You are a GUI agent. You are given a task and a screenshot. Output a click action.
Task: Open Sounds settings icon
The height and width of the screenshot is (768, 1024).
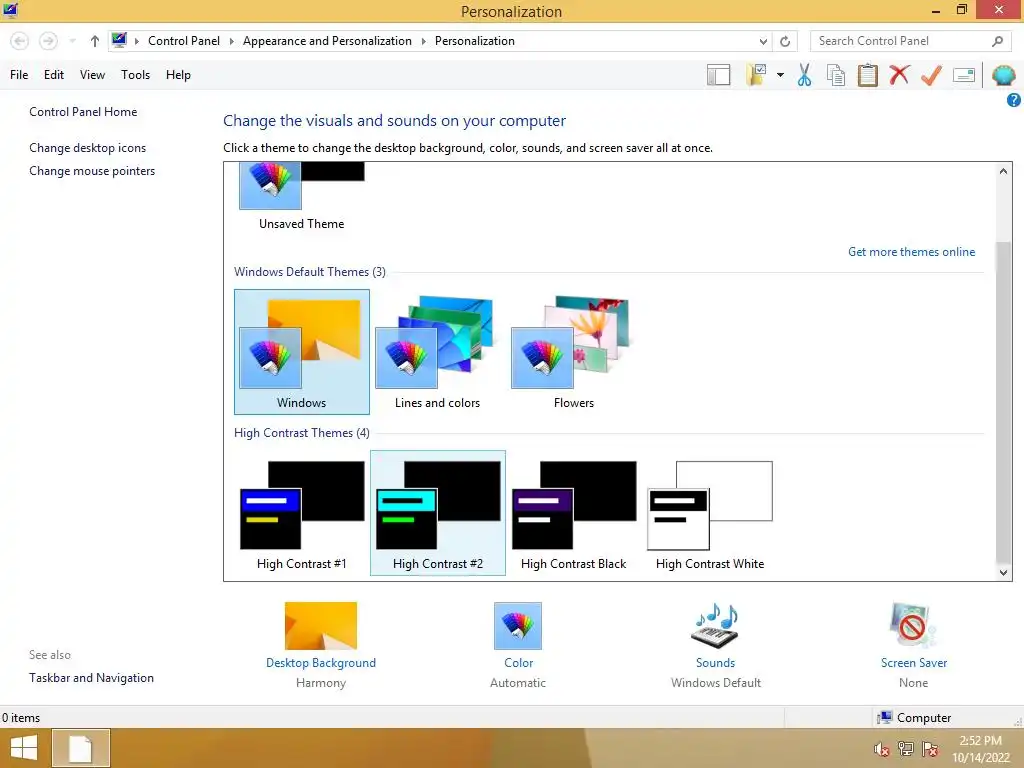715,626
